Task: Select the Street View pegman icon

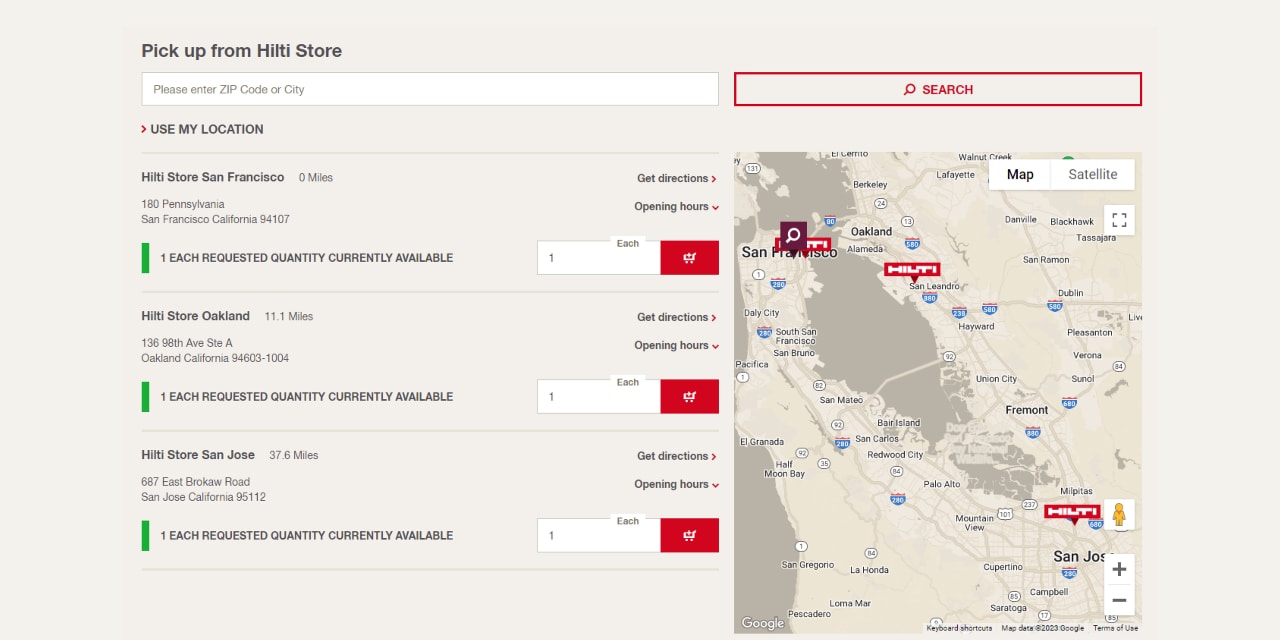Action: [1119, 513]
